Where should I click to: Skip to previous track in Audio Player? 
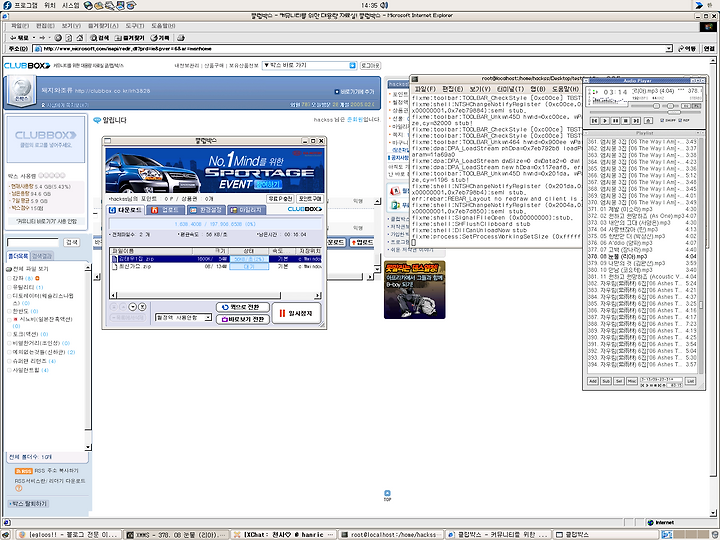[595, 121]
